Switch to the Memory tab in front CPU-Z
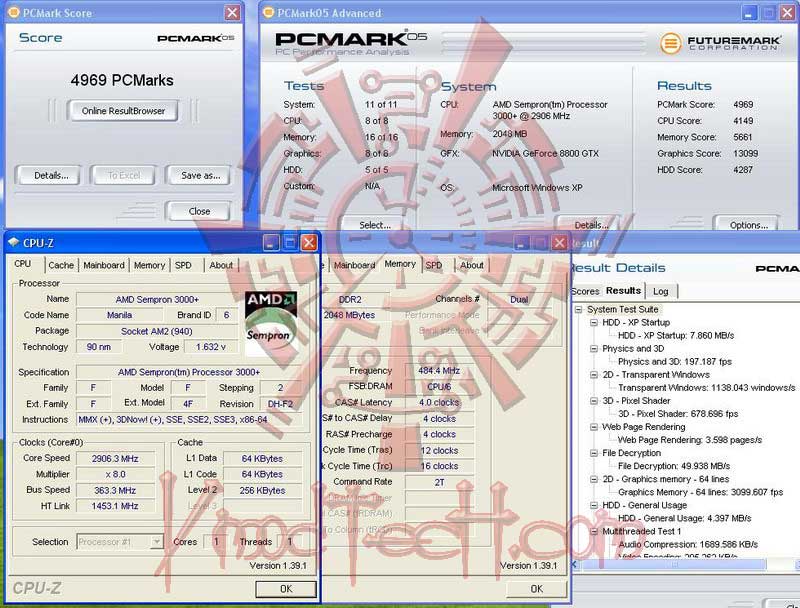The height and width of the screenshot is (608, 800). click(149, 265)
